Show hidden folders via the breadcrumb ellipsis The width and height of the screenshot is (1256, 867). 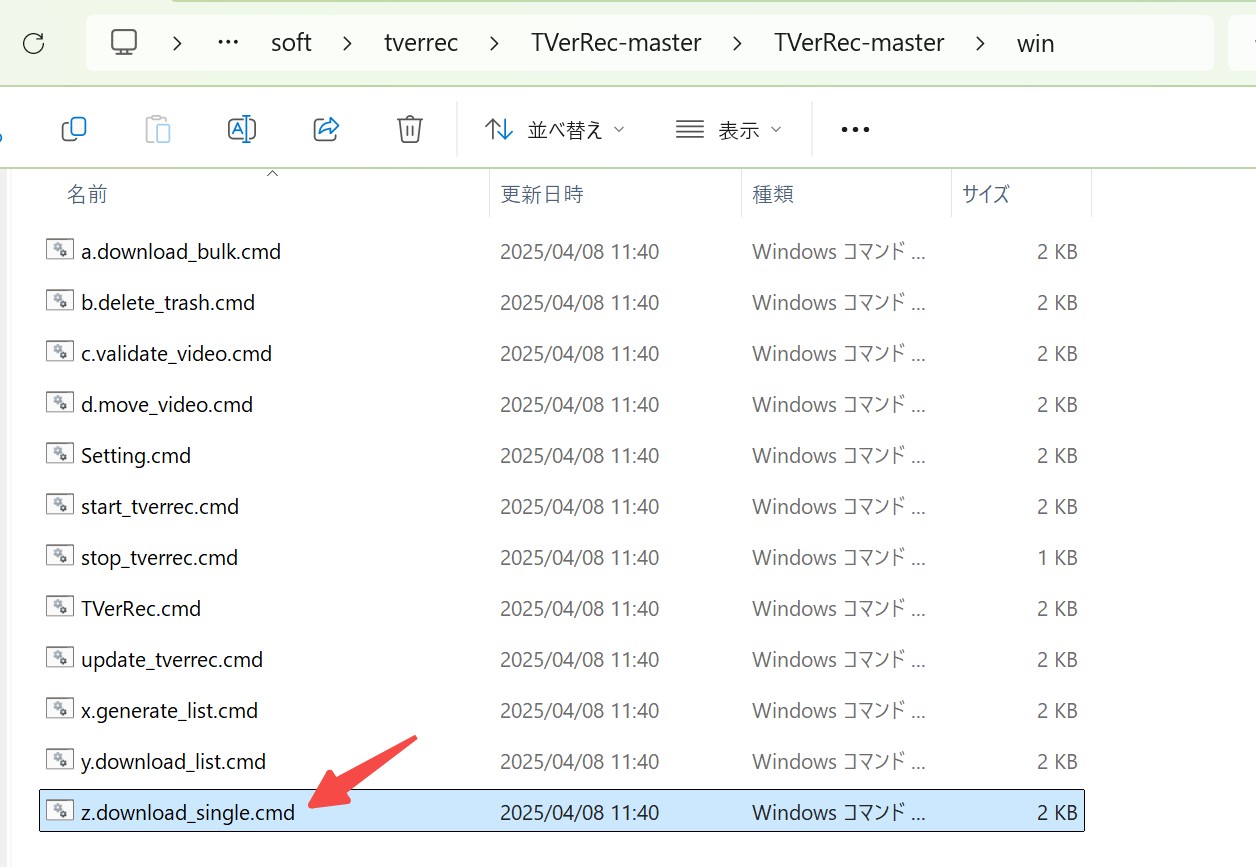point(228,43)
